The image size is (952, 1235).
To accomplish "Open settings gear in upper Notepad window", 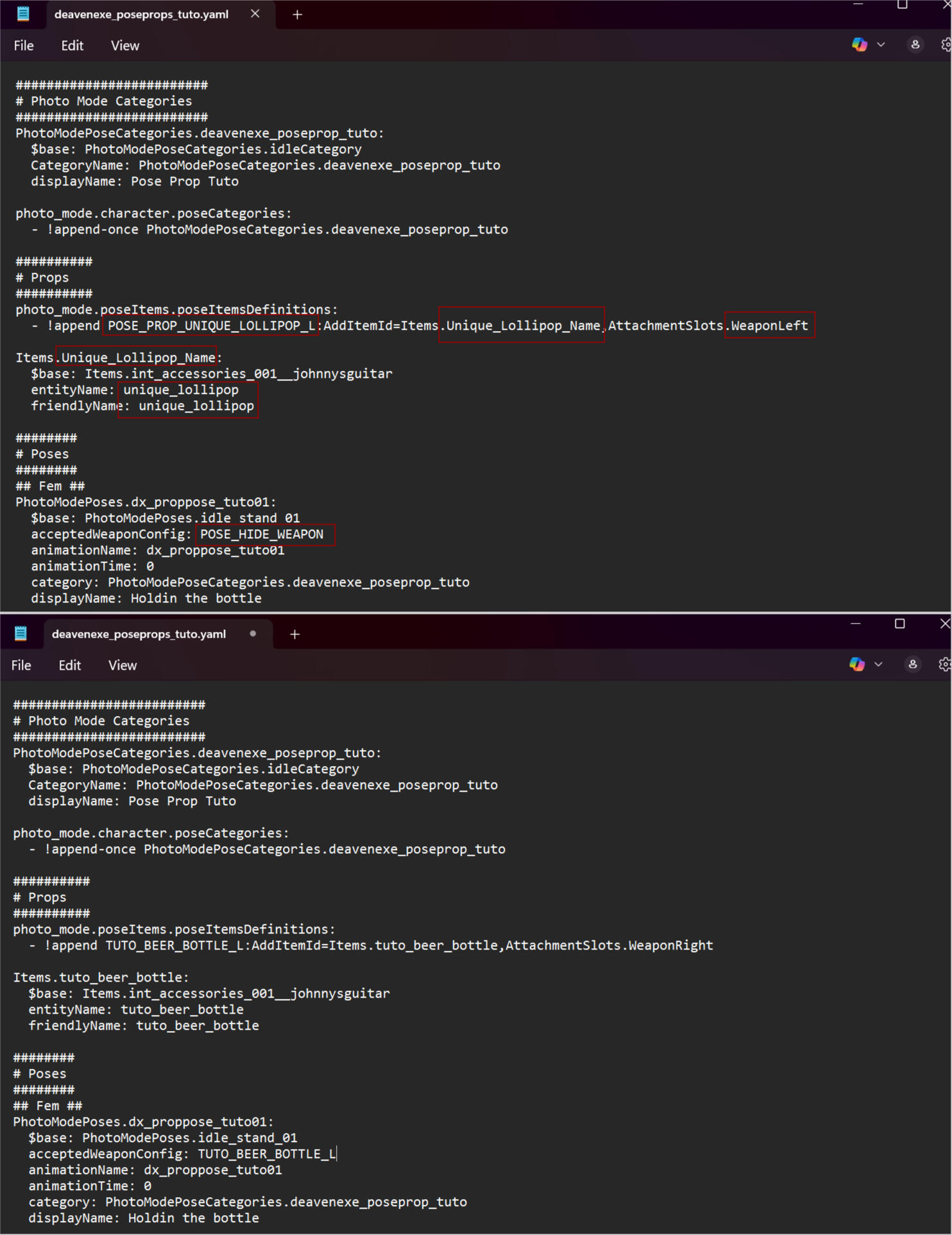I will [x=946, y=45].
